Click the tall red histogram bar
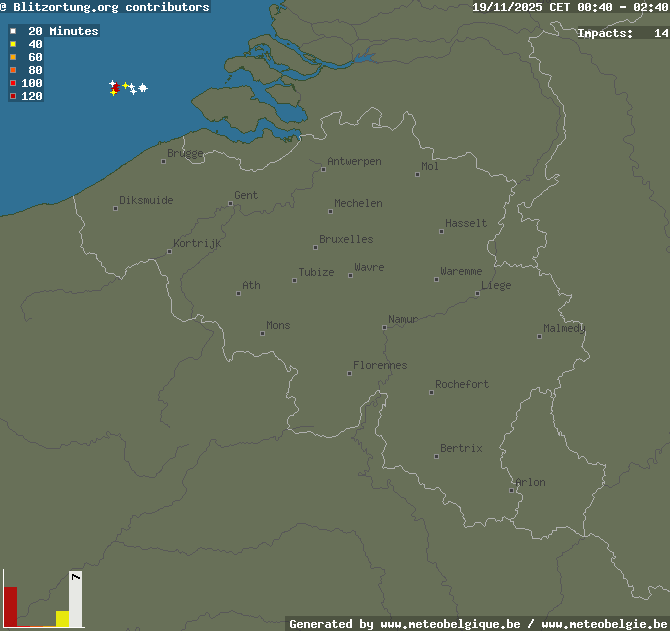 click(11, 606)
